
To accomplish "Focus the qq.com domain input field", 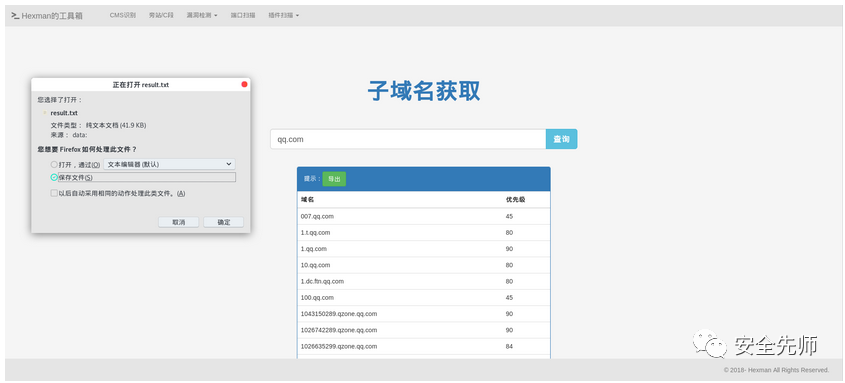I will coord(408,139).
